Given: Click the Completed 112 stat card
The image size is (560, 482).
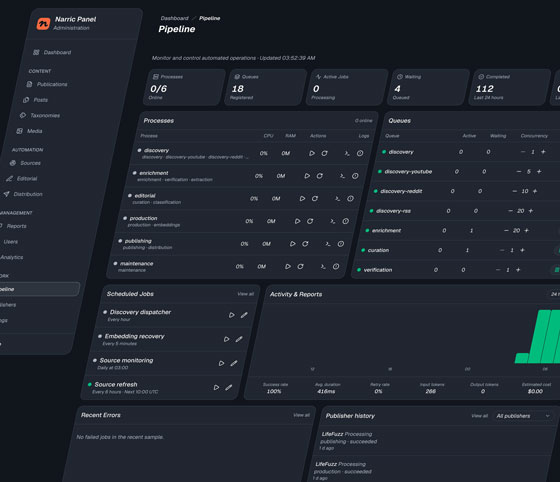Looking at the screenshot, I should pos(510,87).
